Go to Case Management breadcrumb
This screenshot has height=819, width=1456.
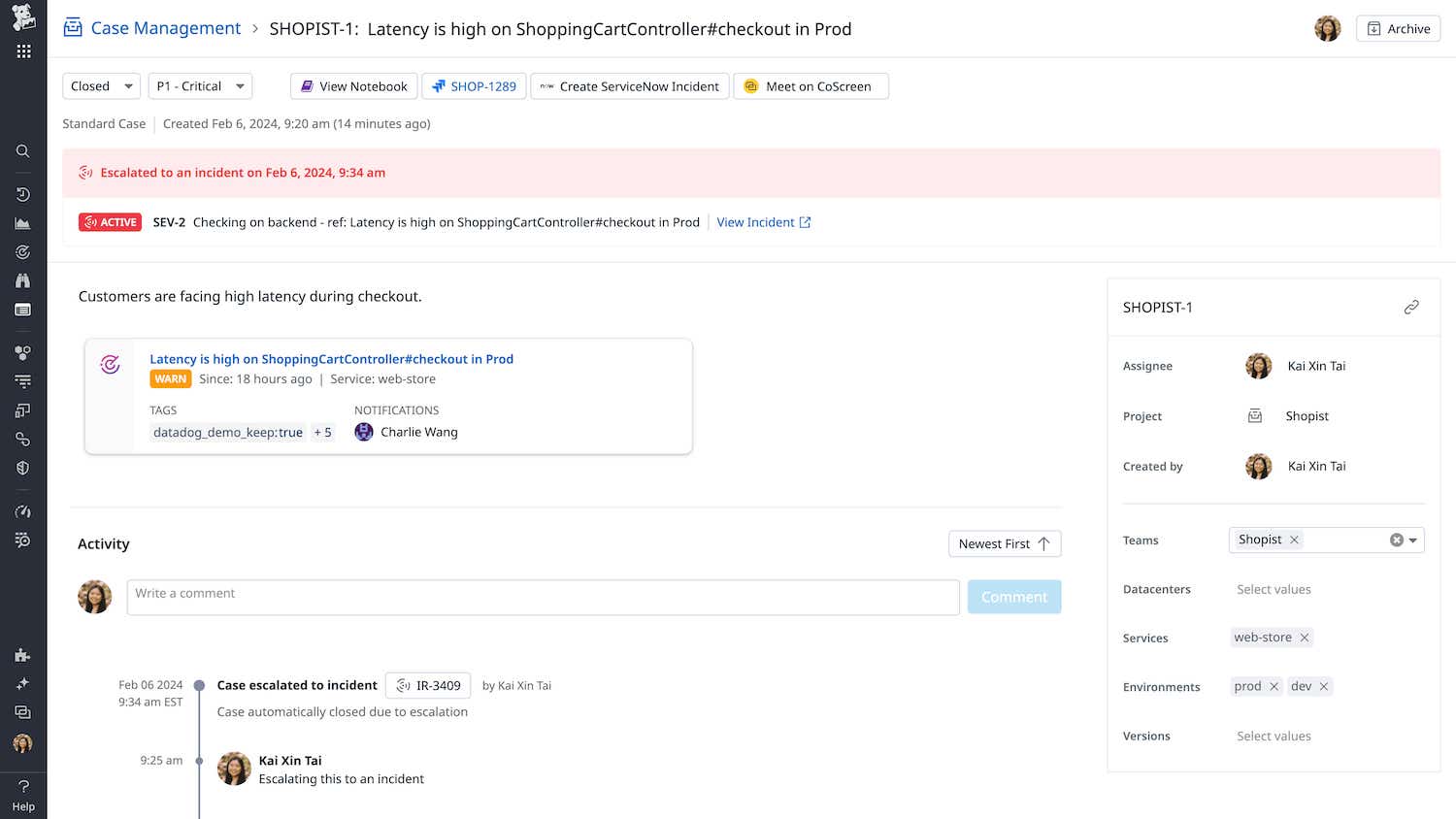pos(165,29)
